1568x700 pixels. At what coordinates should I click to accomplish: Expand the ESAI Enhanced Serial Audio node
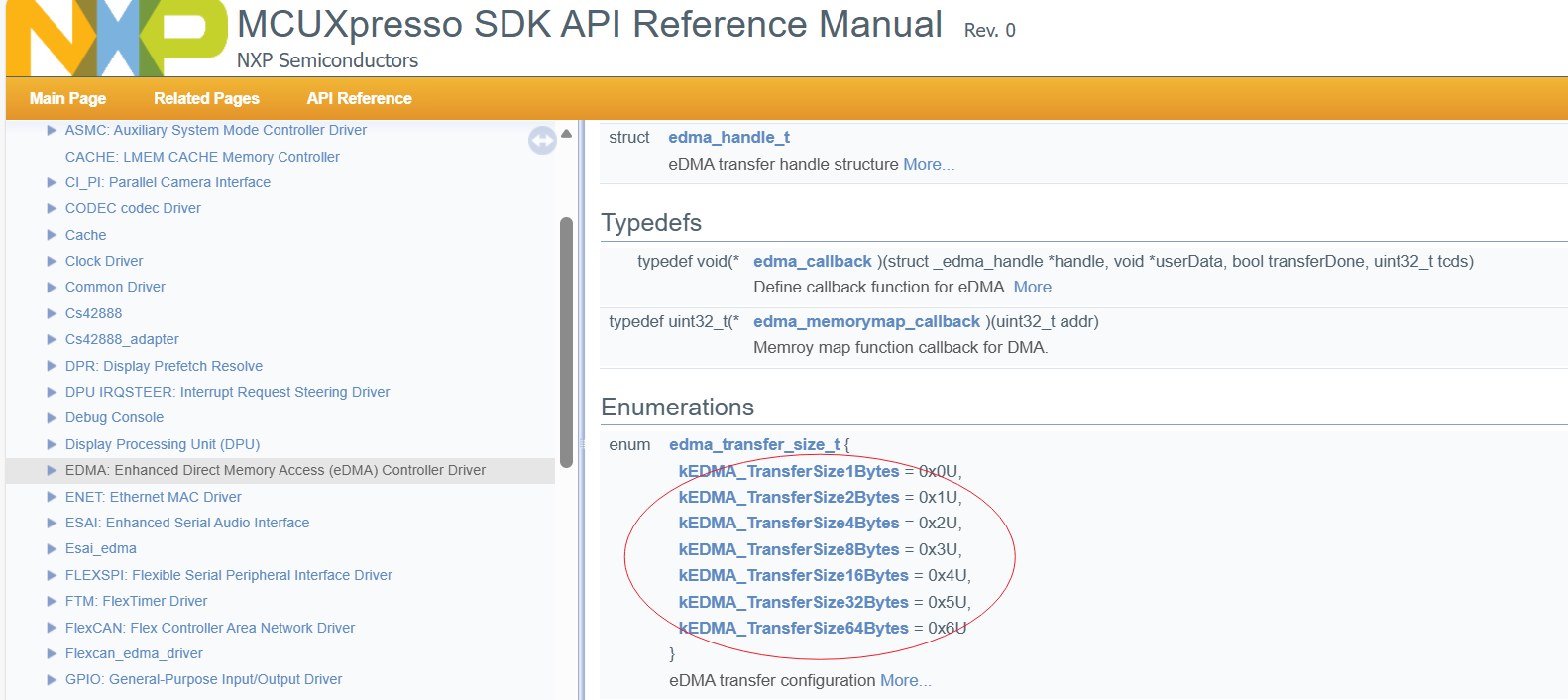tap(52, 523)
